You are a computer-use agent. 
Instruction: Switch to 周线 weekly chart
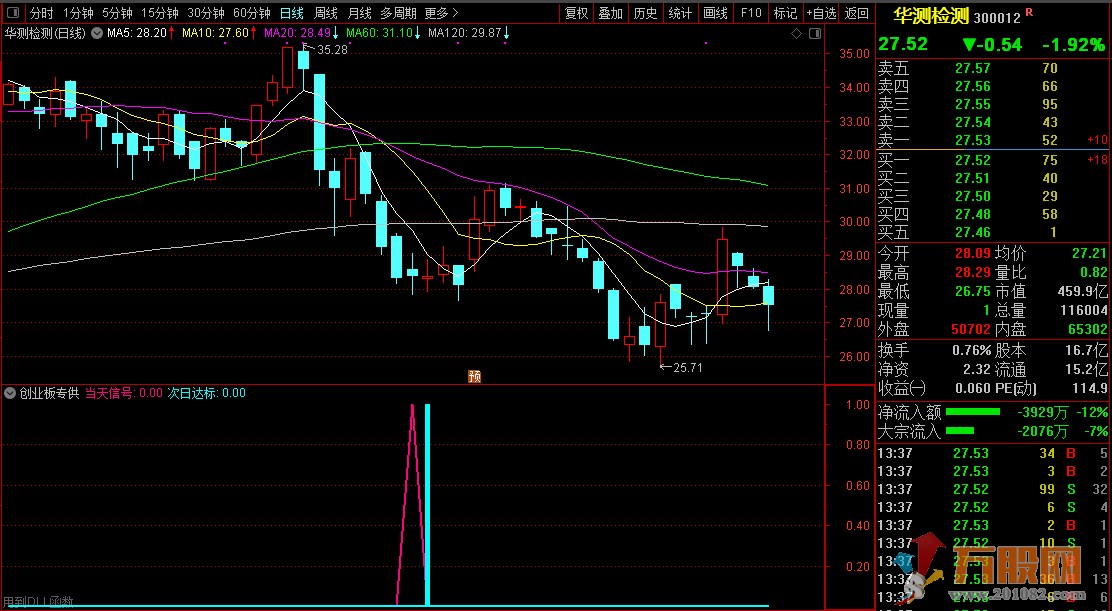326,13
